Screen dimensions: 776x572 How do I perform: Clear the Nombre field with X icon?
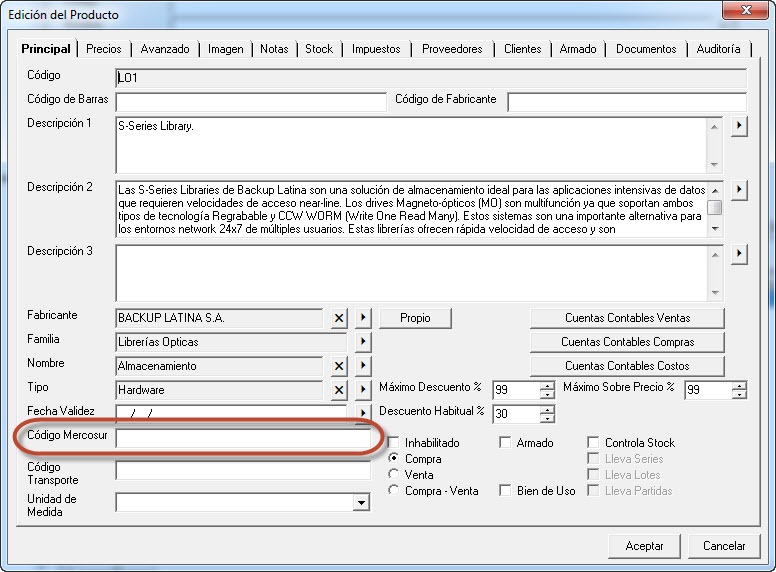pyautogui.click(x=339, y=366)
